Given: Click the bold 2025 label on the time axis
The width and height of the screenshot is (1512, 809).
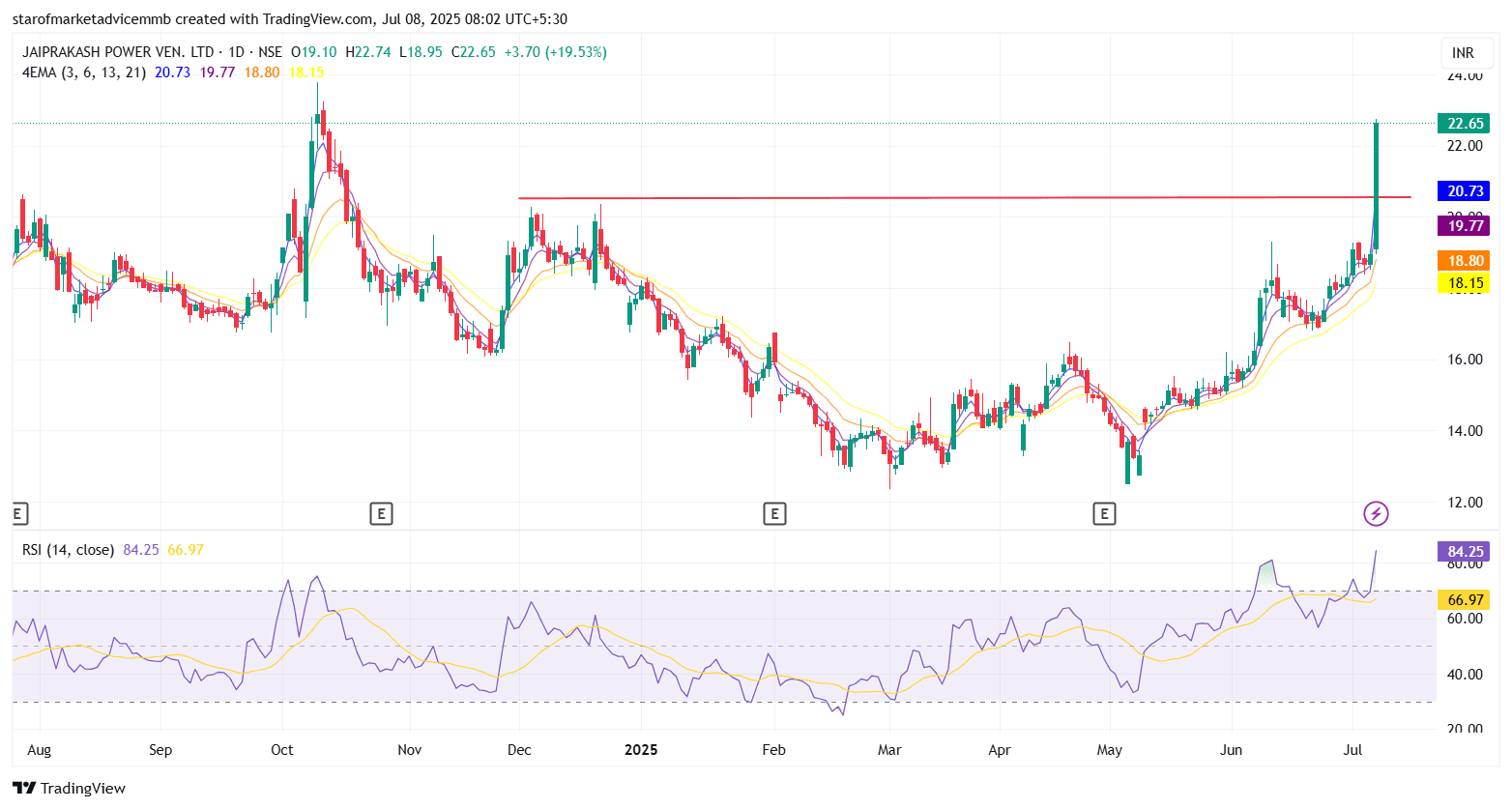Looking at the screenshot, I should click(x=641, y=750).
